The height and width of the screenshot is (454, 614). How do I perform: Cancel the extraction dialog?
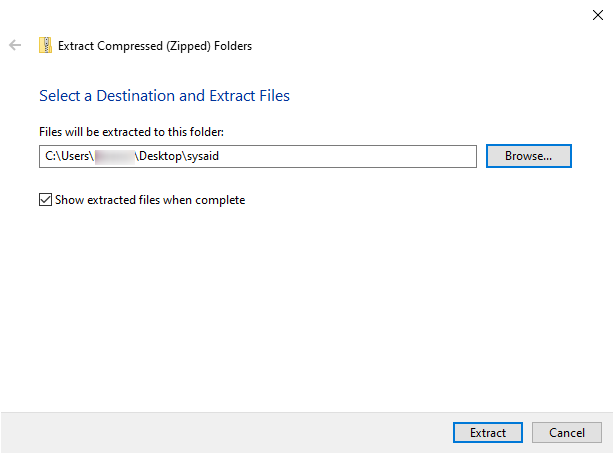(567, 432)
